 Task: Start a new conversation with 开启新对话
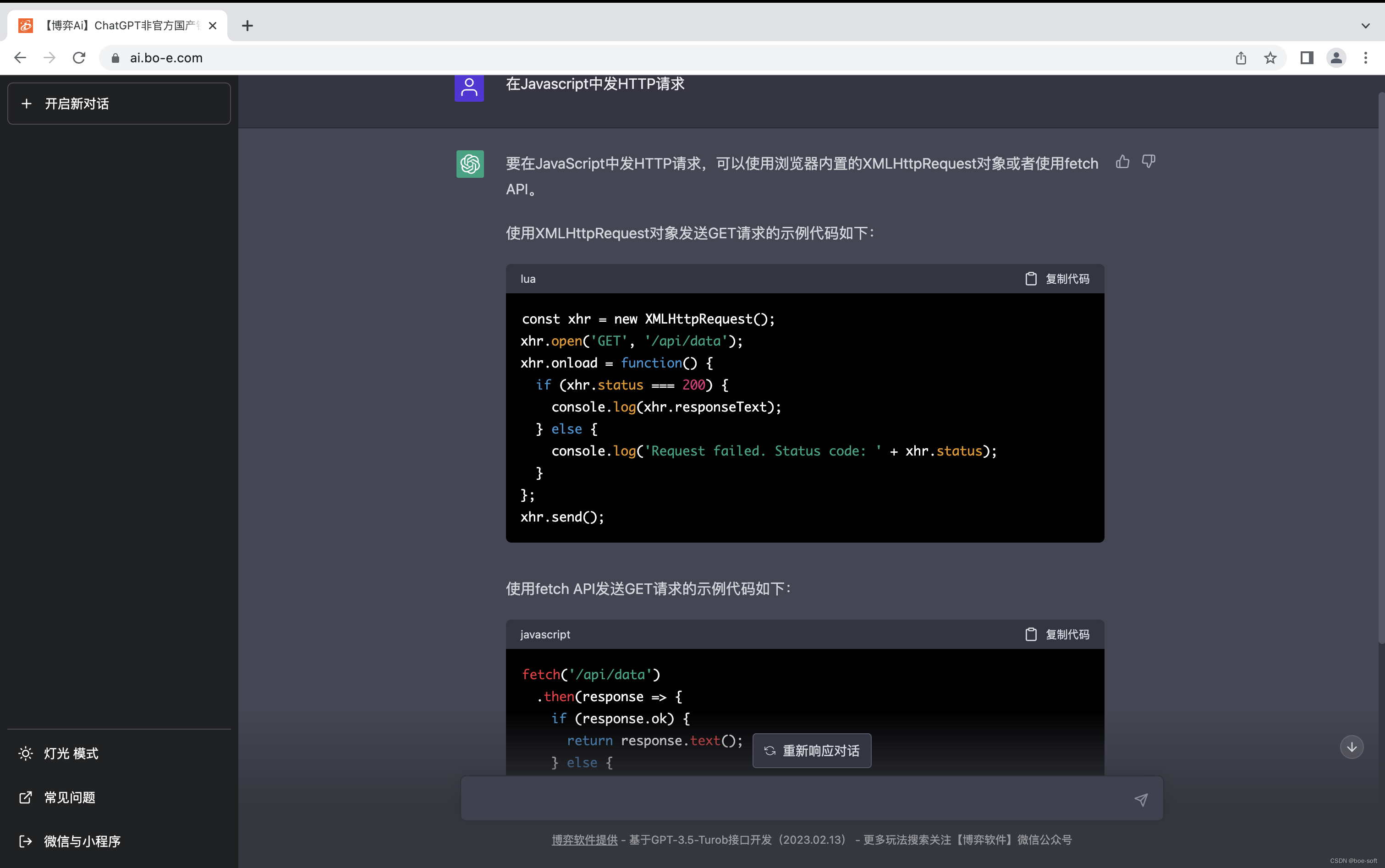(x=119, y=103)
